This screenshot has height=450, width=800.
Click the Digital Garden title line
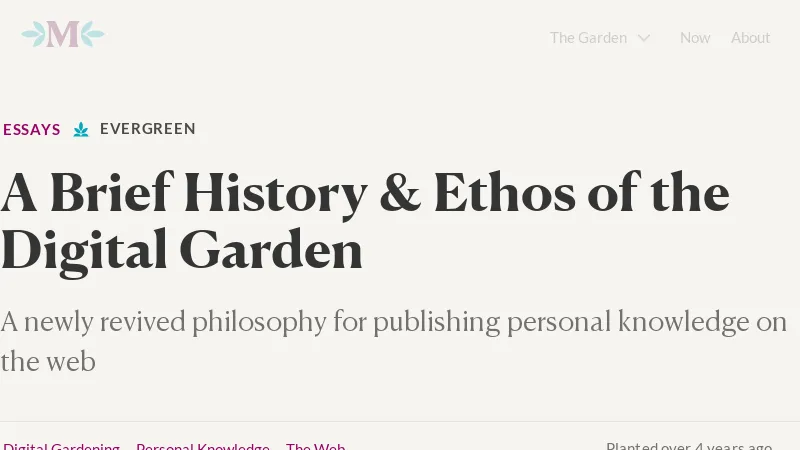click(182, 250)
